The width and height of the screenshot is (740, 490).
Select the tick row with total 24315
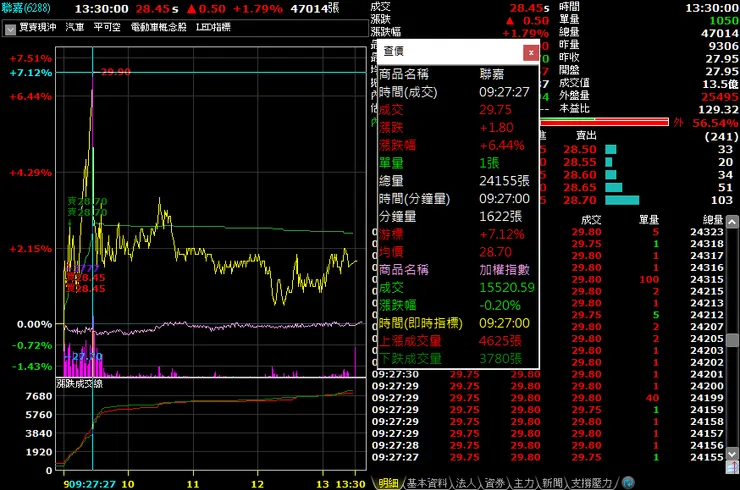547,279
